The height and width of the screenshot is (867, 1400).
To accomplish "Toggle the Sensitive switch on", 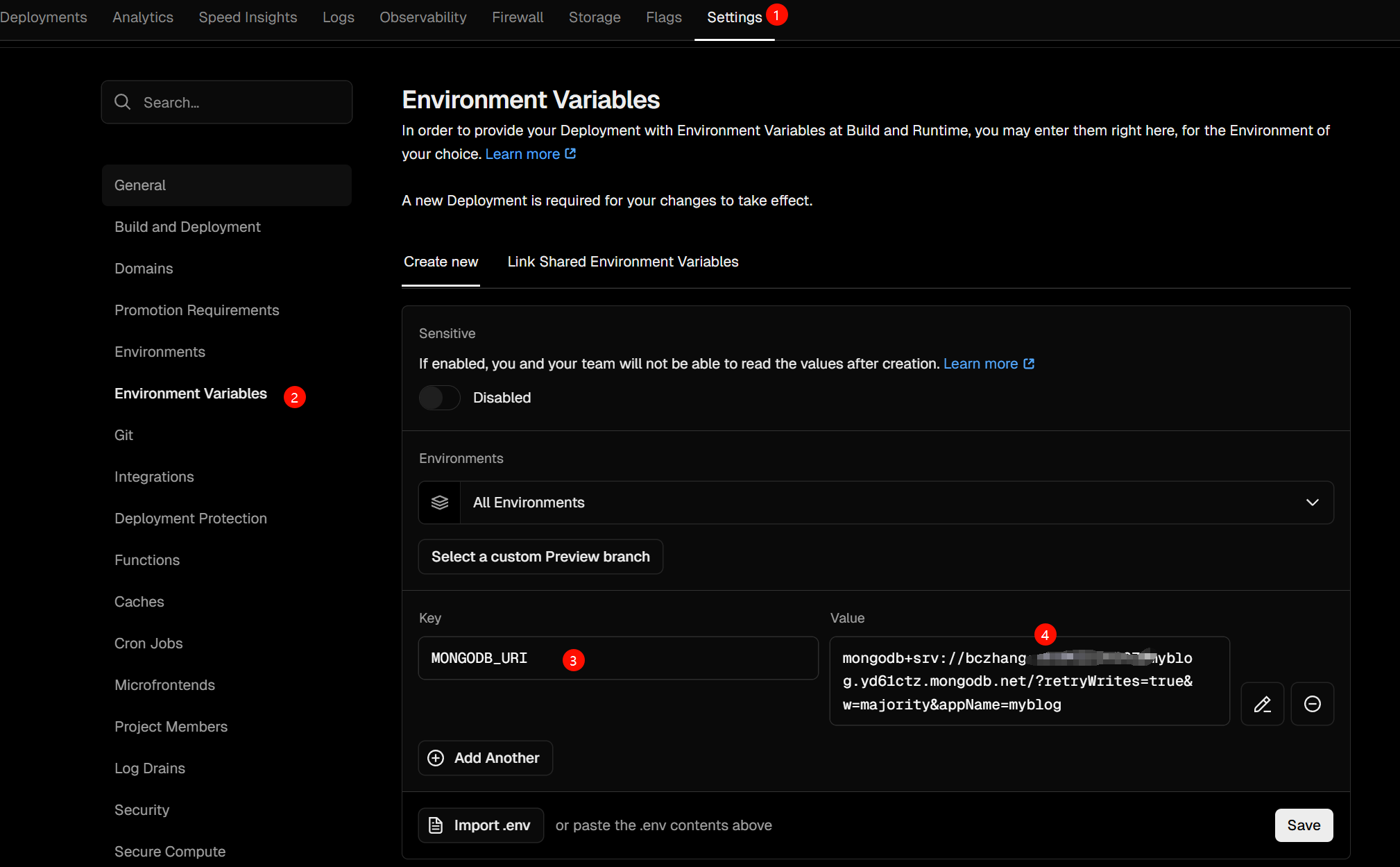I will coord(439,398).
